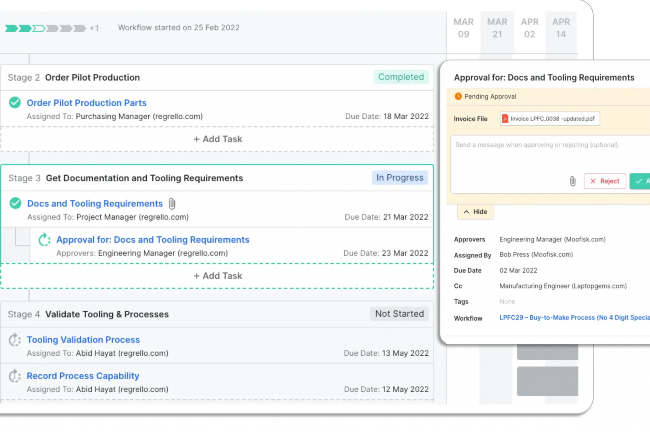Click the Gantt bar for Tooling Validation Process
Viewport: 650px width, 433px height.
tap(547, 352)
